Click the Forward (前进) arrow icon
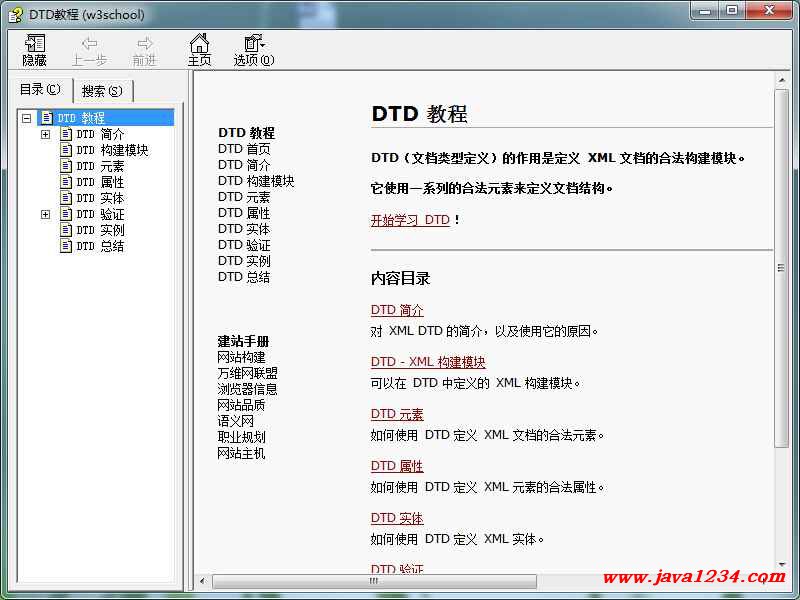 click(144, 43)
